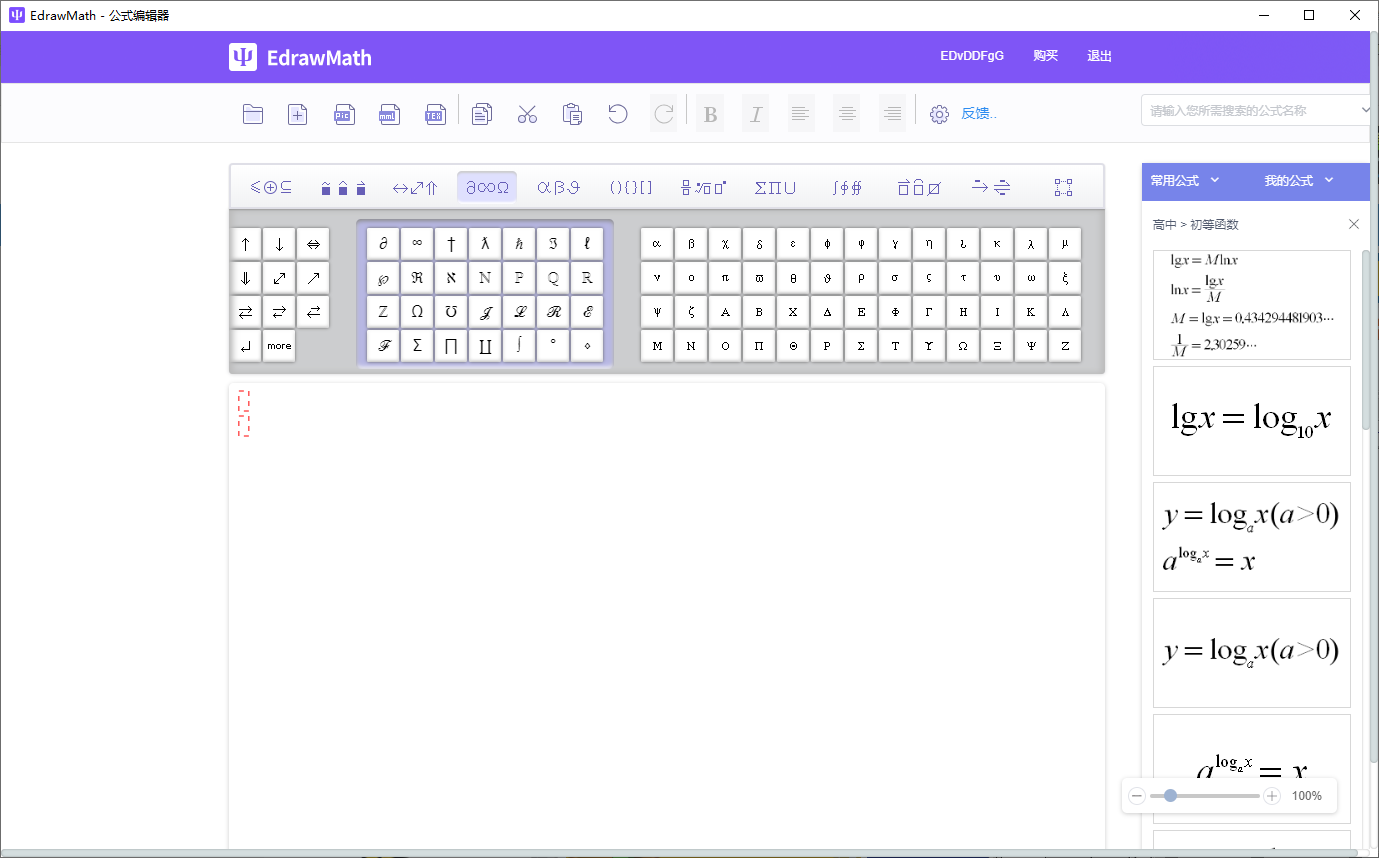
Task: Insert the coproduct ∐ symbol
Action: click(485, 345)
